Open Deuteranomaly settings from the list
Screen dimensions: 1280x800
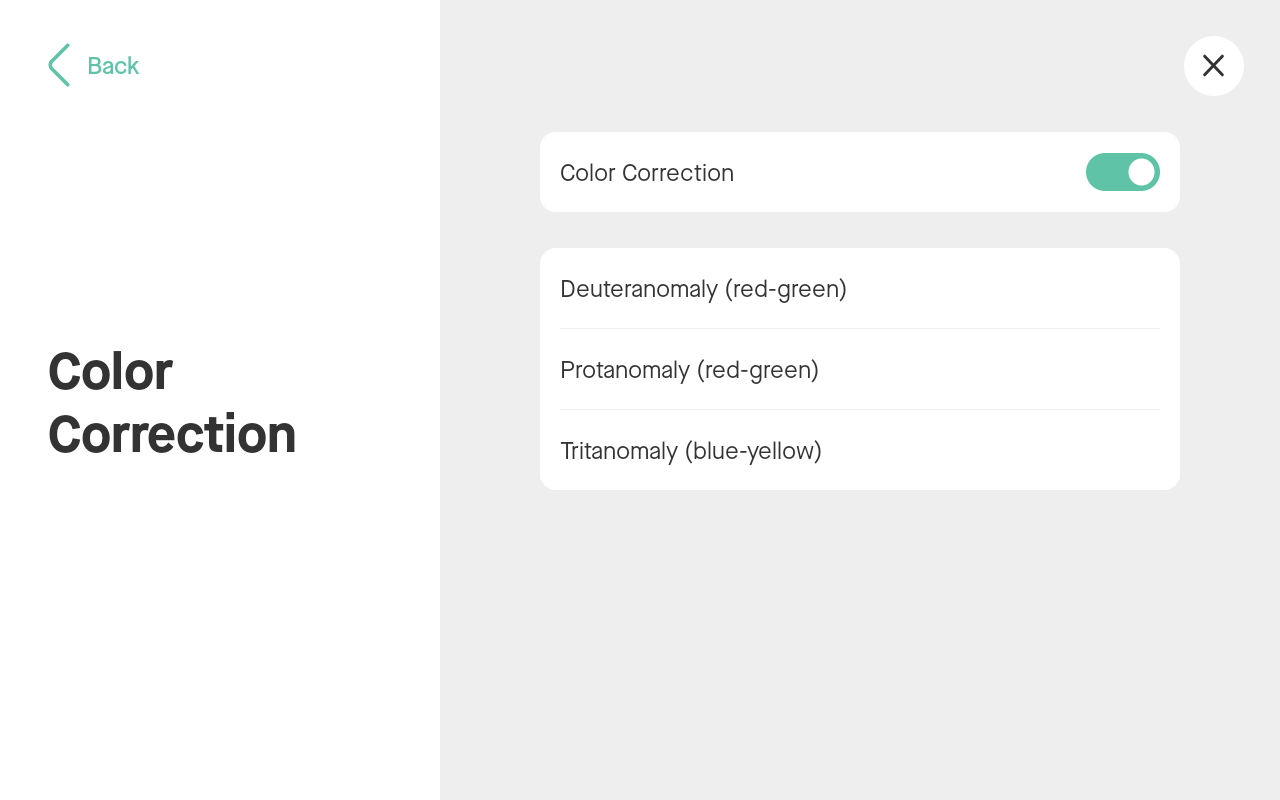click(x=703, y=289)
